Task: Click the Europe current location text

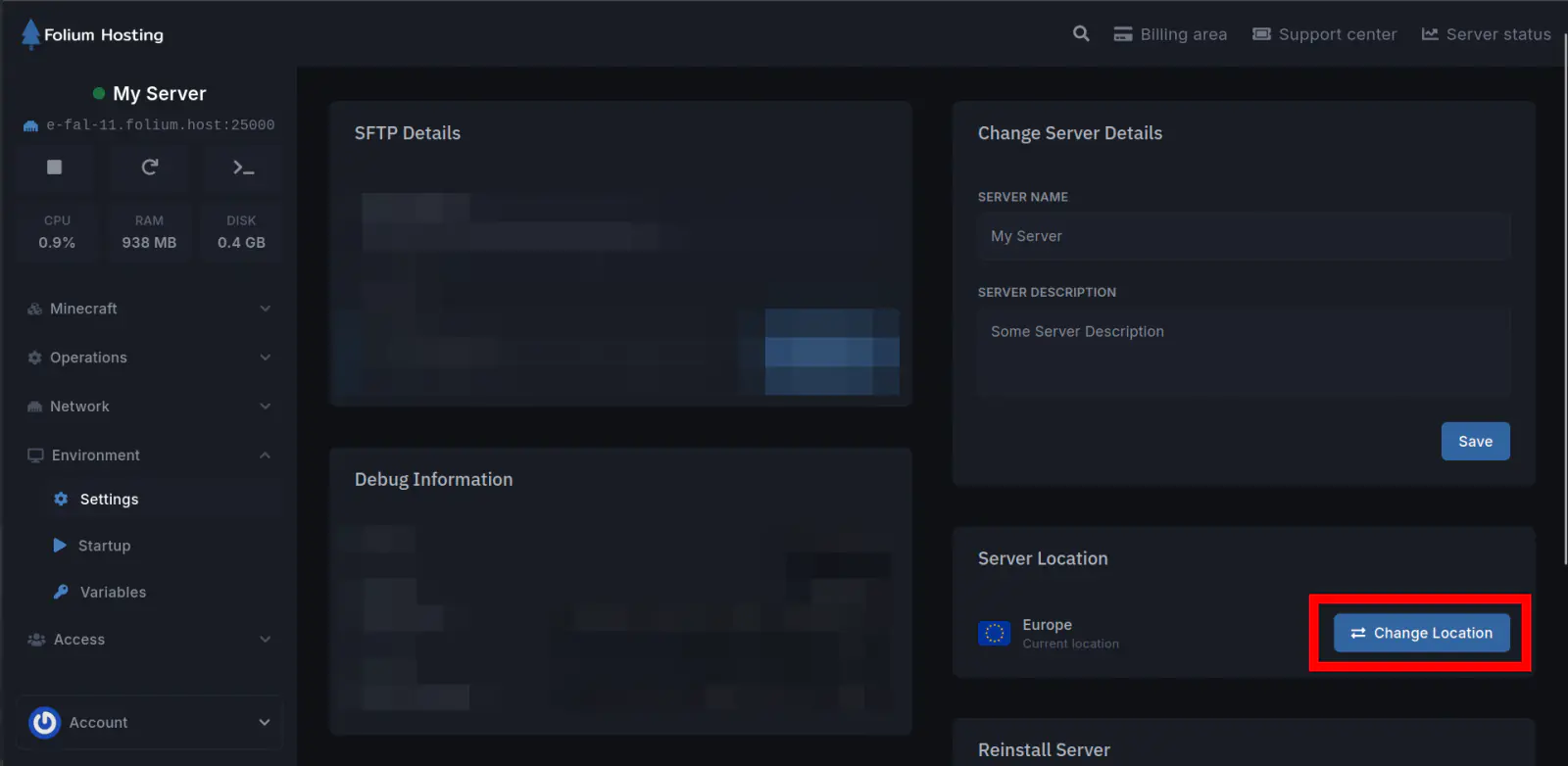Action: click(x=1071, y=634)
